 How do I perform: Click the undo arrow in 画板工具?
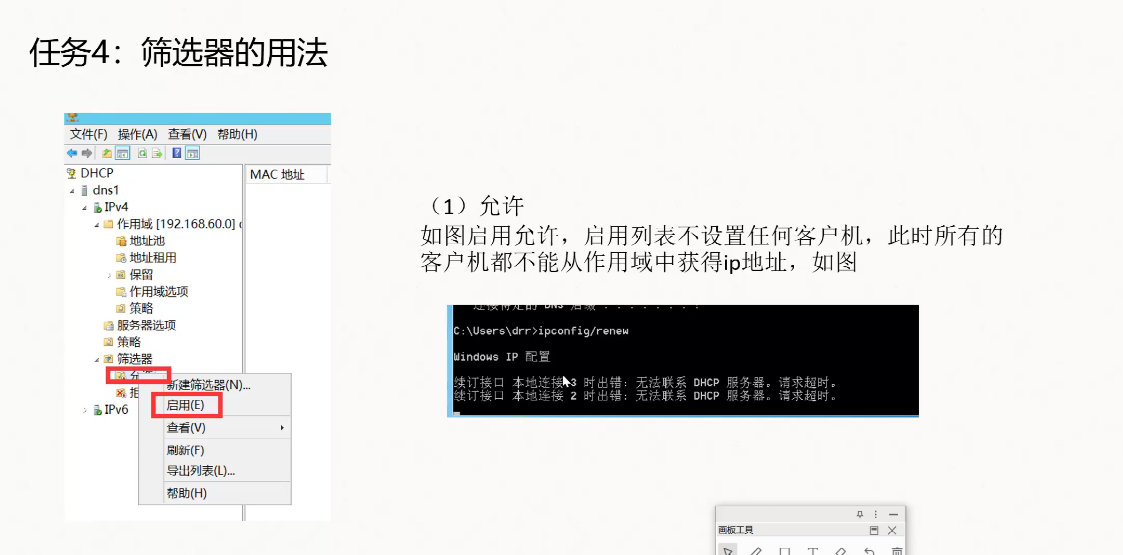click(869, 551)
